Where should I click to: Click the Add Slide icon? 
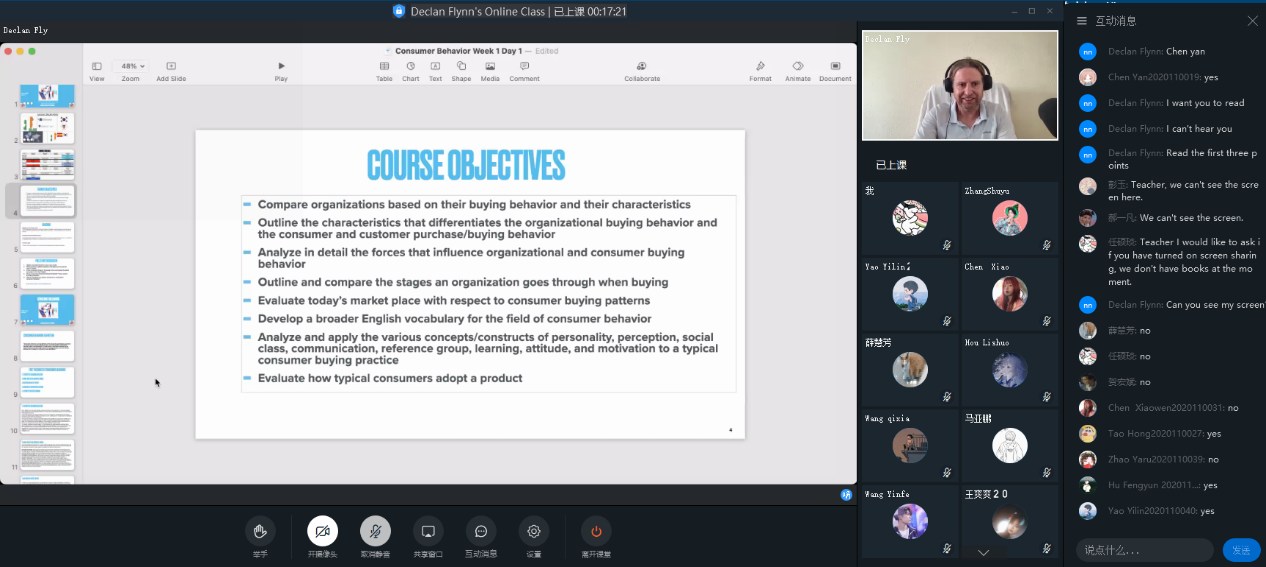(171, 66)
